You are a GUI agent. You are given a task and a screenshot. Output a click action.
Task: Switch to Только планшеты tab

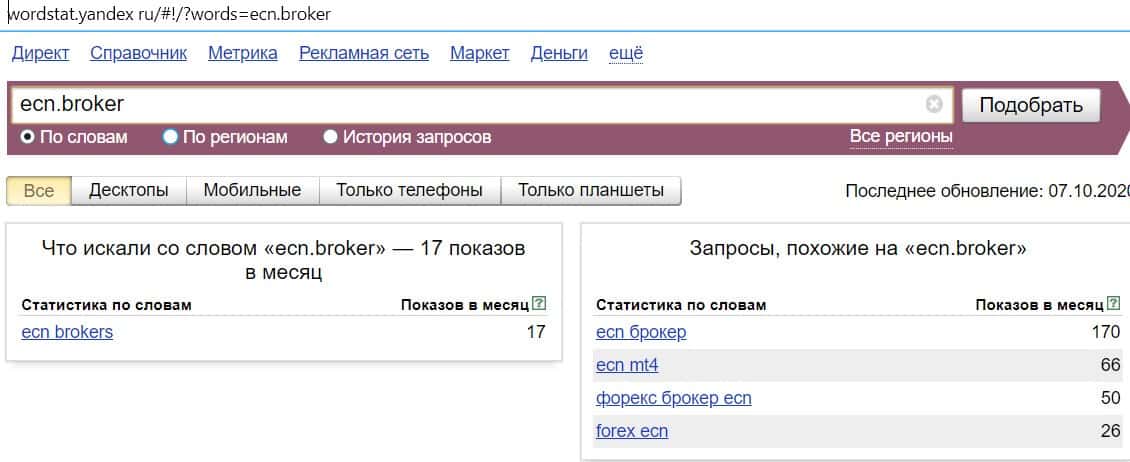tap(591, 191)
